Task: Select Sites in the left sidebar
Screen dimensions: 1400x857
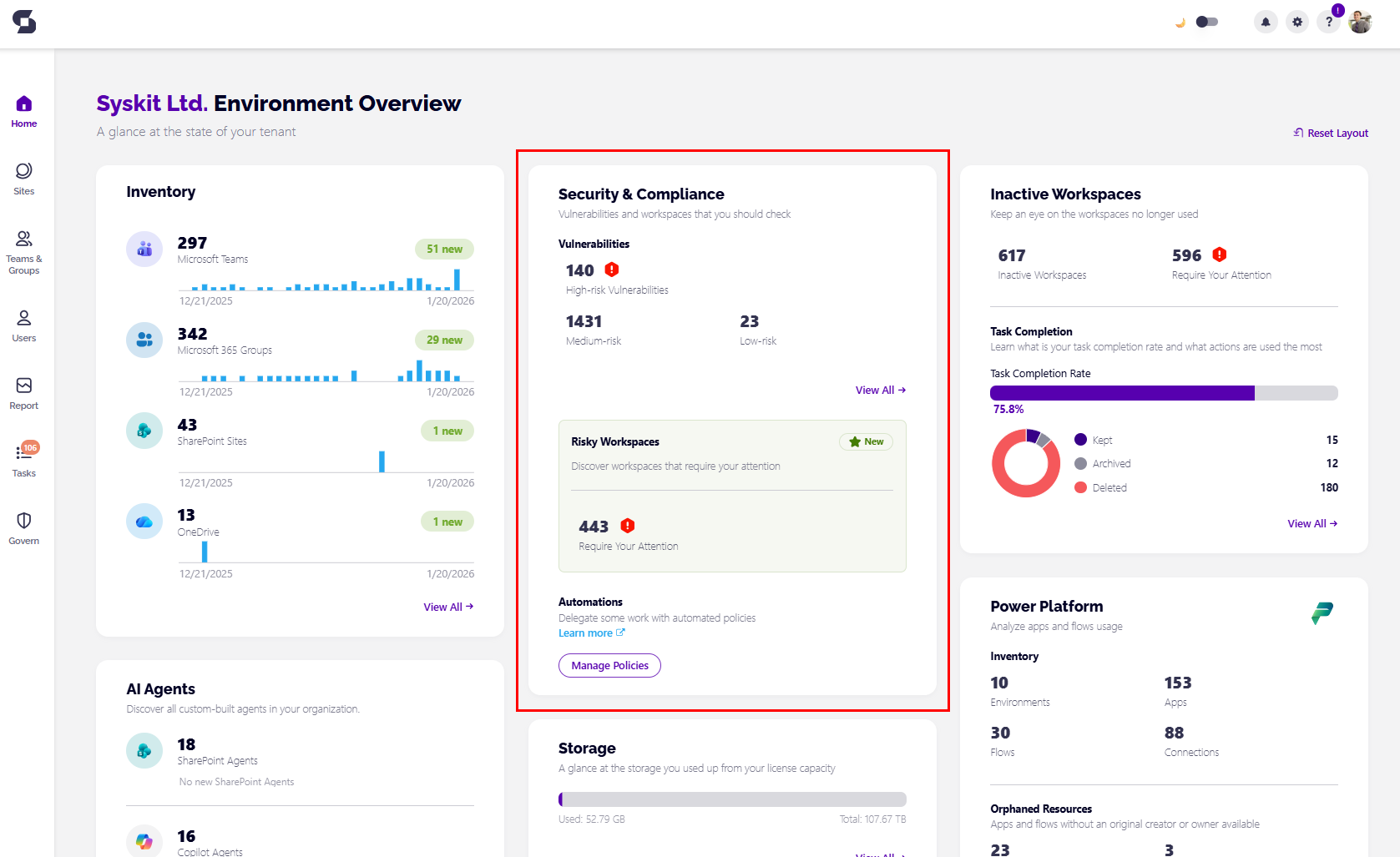Action: coord(23,178)
